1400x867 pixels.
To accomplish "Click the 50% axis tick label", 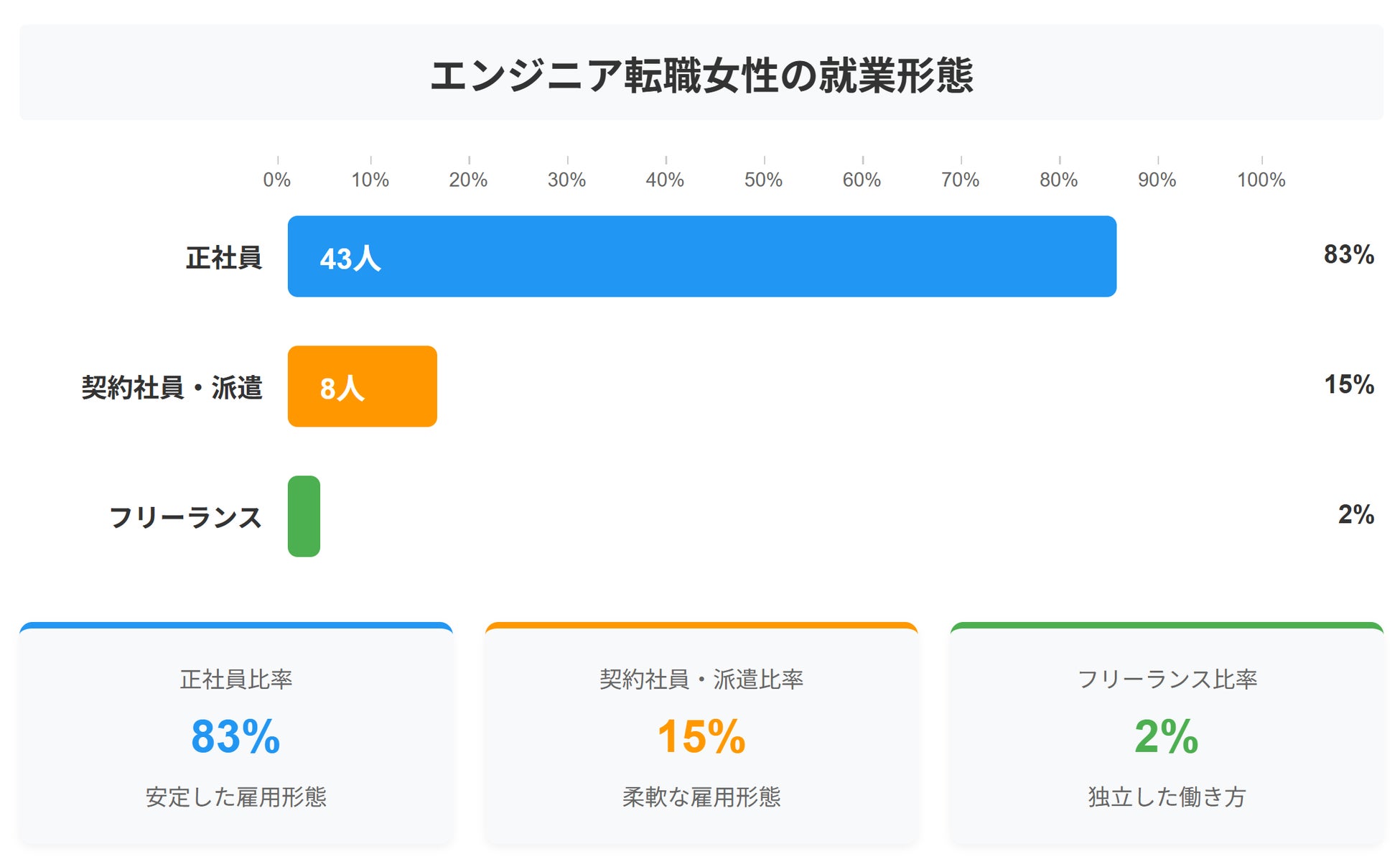I will click(x=763, y=180).
